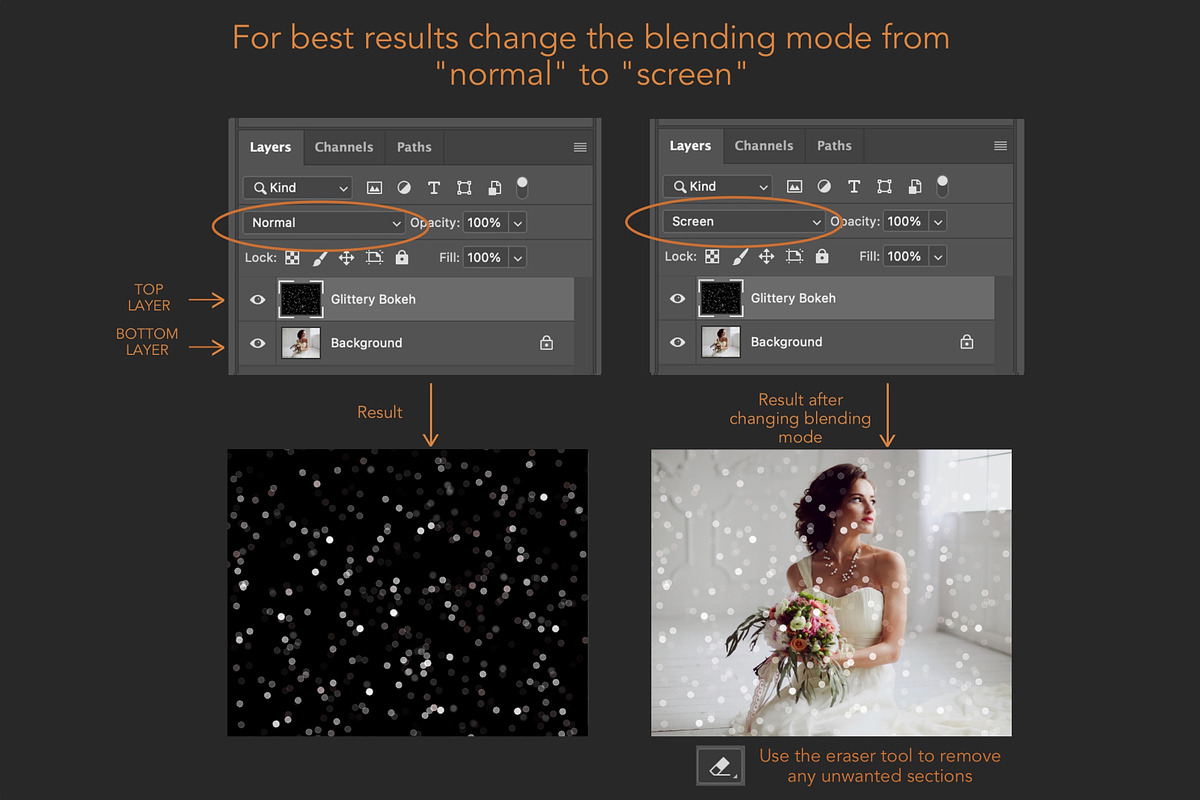Click type layer filter icon in right panel

tap(854, 187)
